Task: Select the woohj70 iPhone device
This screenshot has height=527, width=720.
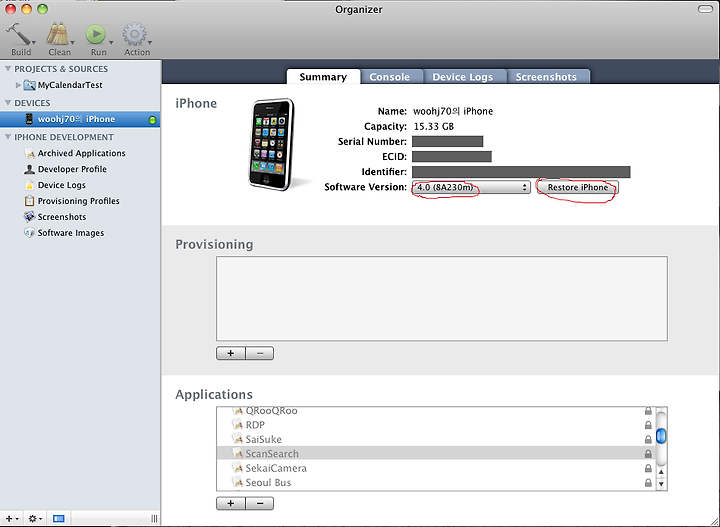Action: point(80,119)
